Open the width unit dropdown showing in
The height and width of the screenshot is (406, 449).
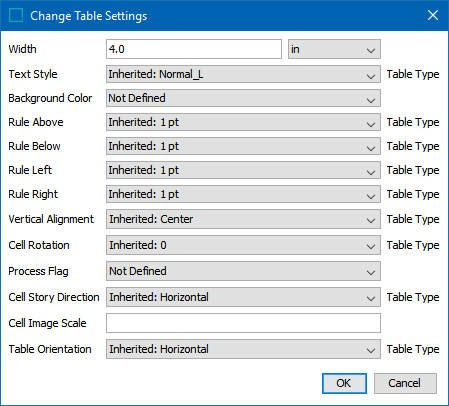click(x=334, y=49)
